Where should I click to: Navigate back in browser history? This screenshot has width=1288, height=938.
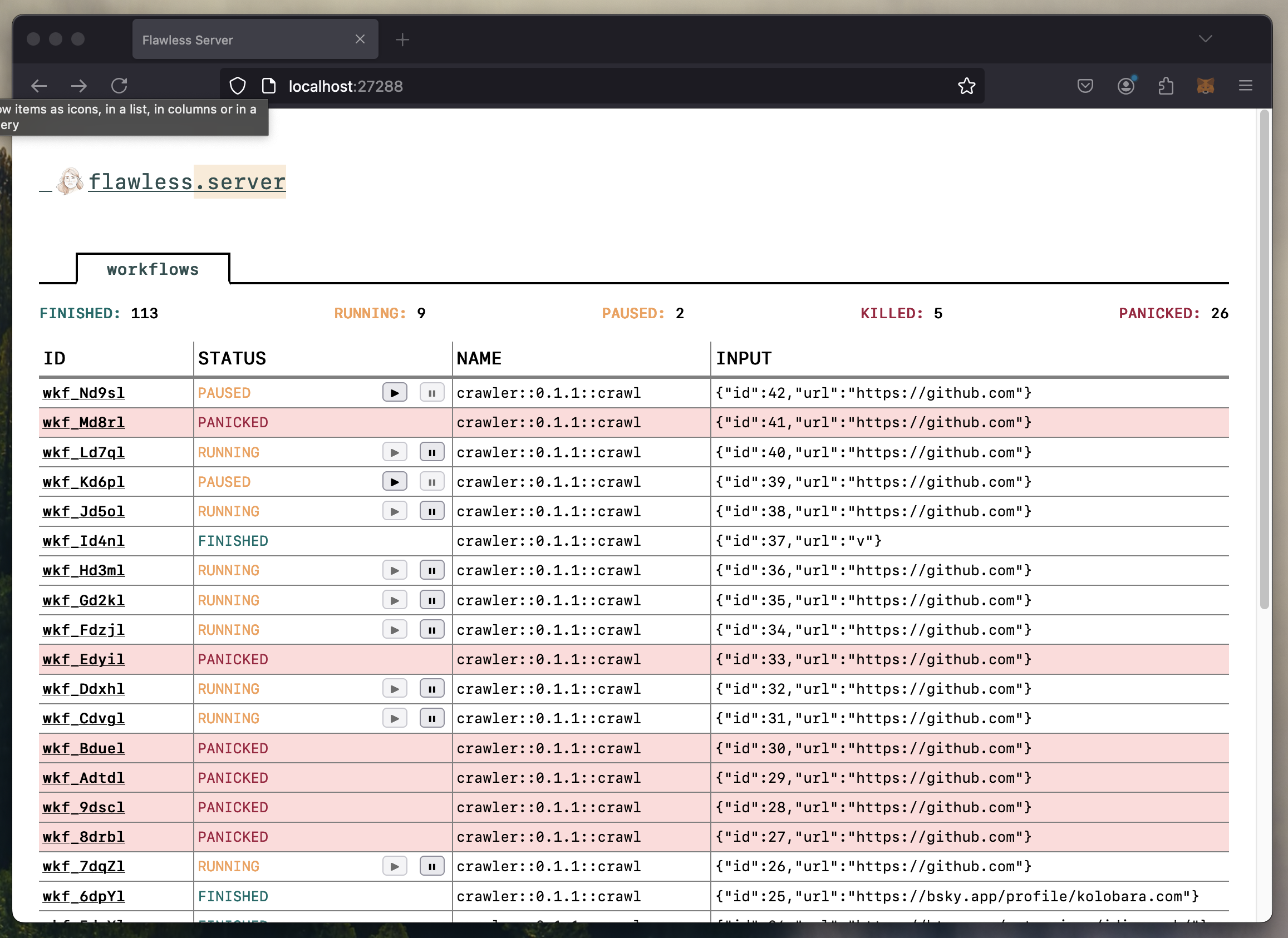[38, 86]
